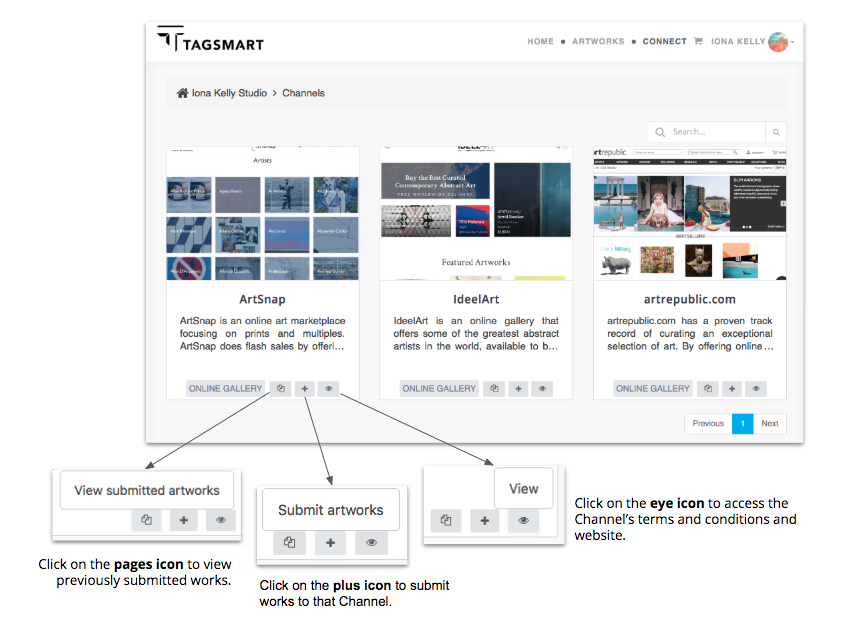Click the Iona Kelly avatar image
Image resolution: width=853 pixels, height=637 pixels.
pyautogui.click(x=778, y=42)
